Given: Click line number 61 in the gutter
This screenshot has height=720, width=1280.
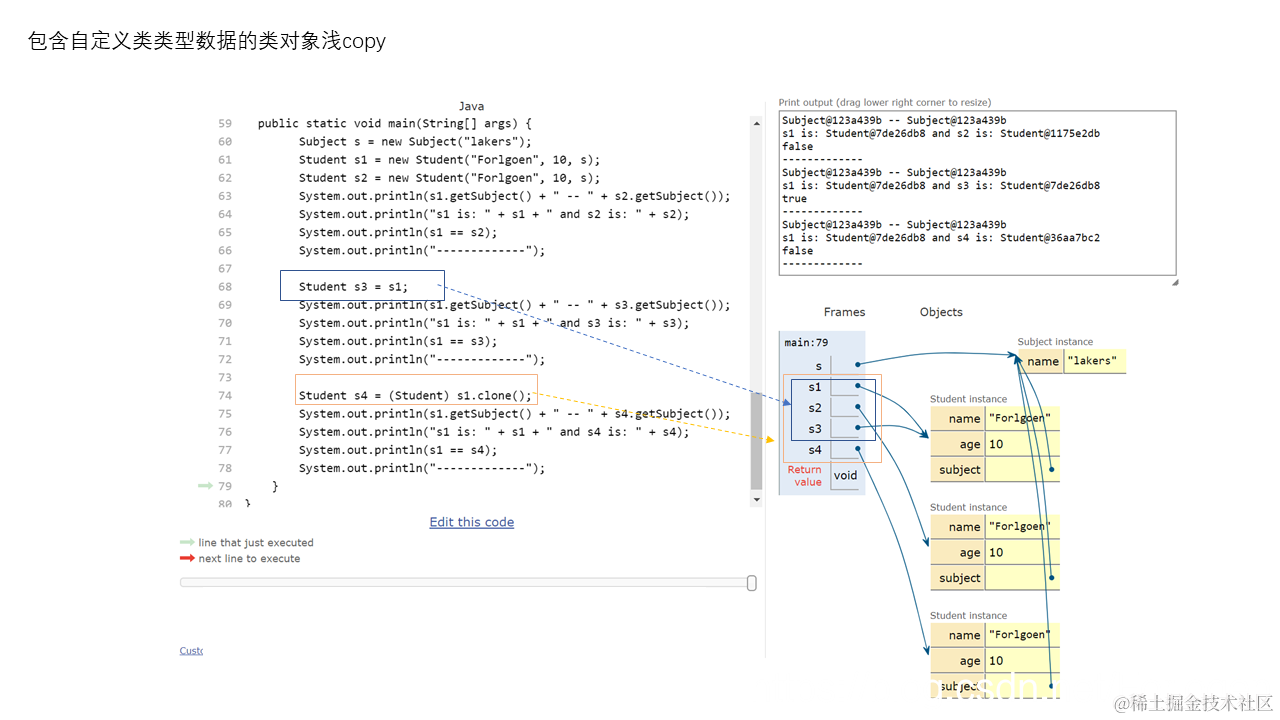Looking at the screenshot, I should [224, 160].
